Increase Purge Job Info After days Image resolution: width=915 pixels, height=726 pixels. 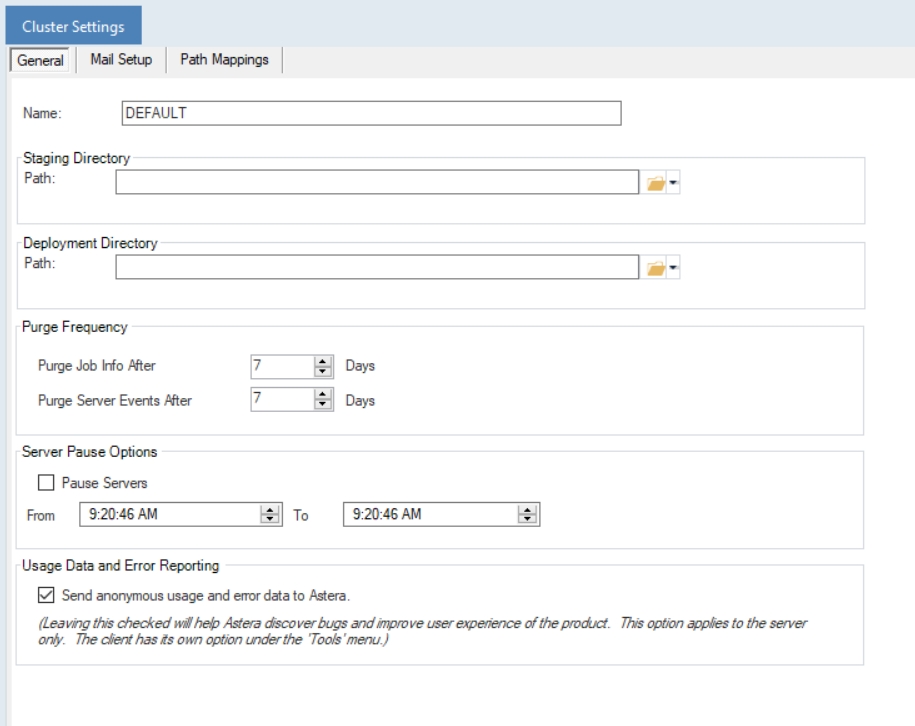coord(323,361)
